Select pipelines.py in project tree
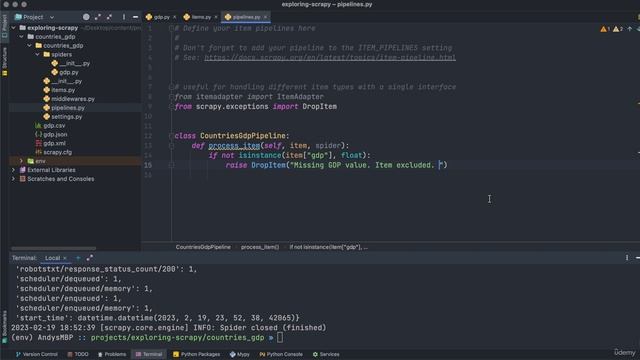The width and height of the screenshot is (640, 360). (x=64, y=108)
